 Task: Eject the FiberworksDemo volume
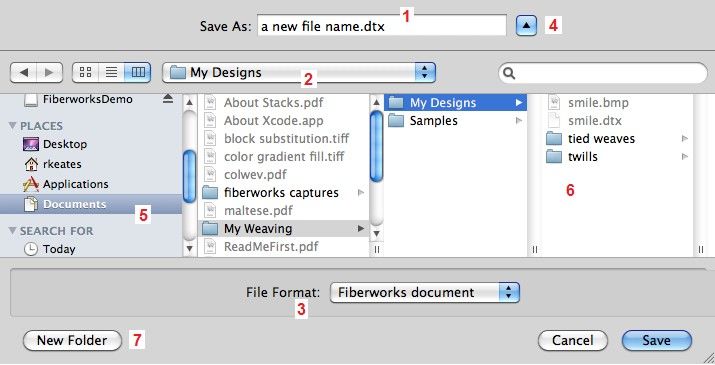click(x=168, y=99)
